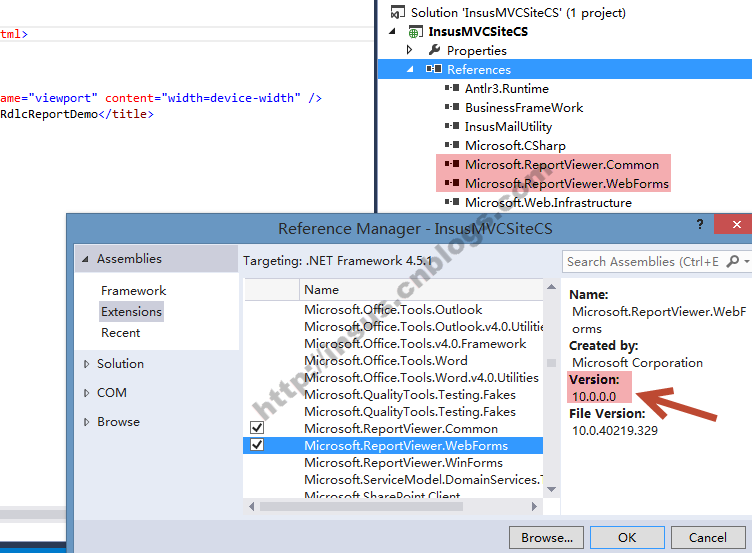Click the reference icon beside Microsoft.CSharp

[x=452, y=145]
